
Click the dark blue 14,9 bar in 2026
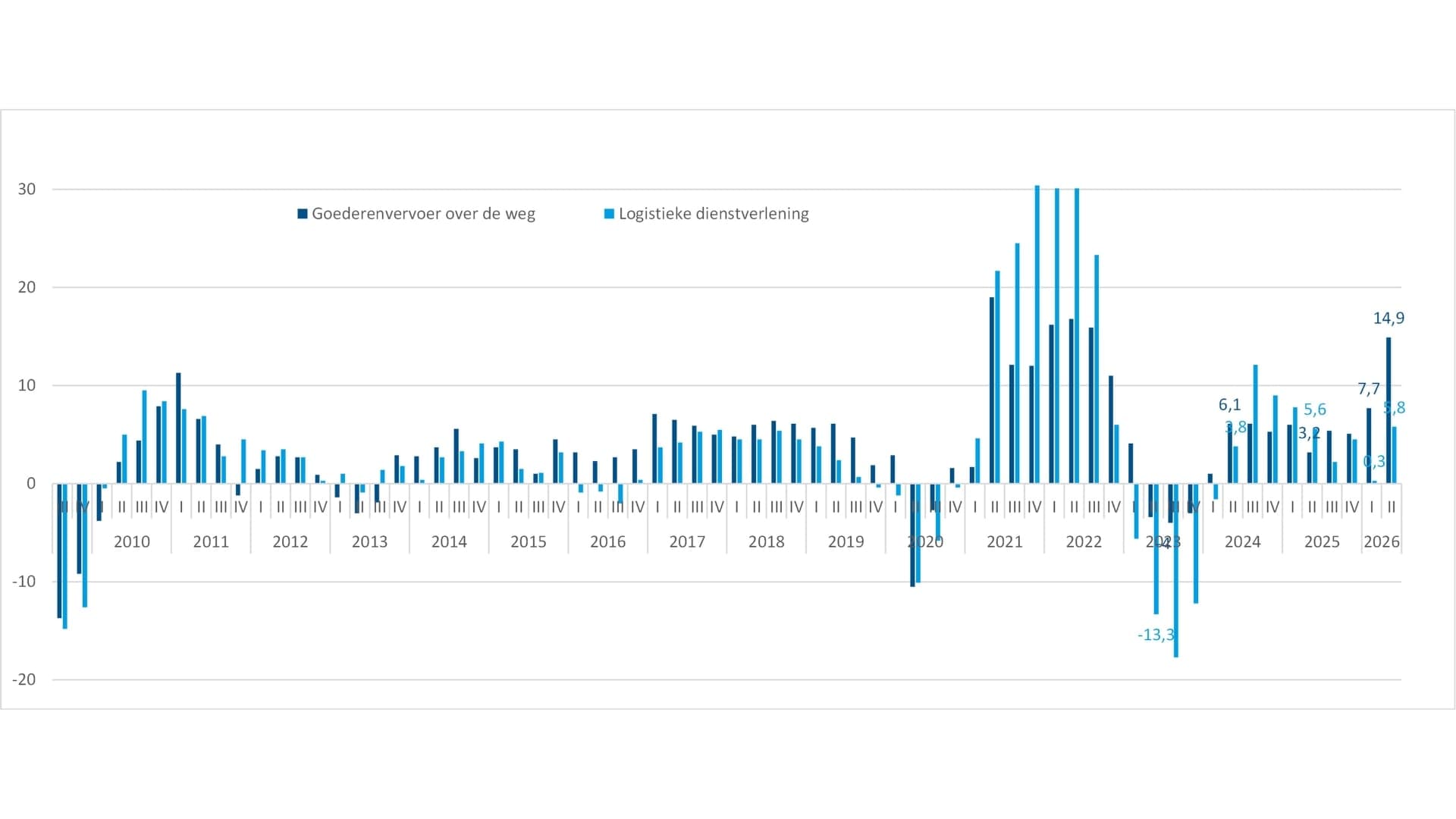(1389, 410)
